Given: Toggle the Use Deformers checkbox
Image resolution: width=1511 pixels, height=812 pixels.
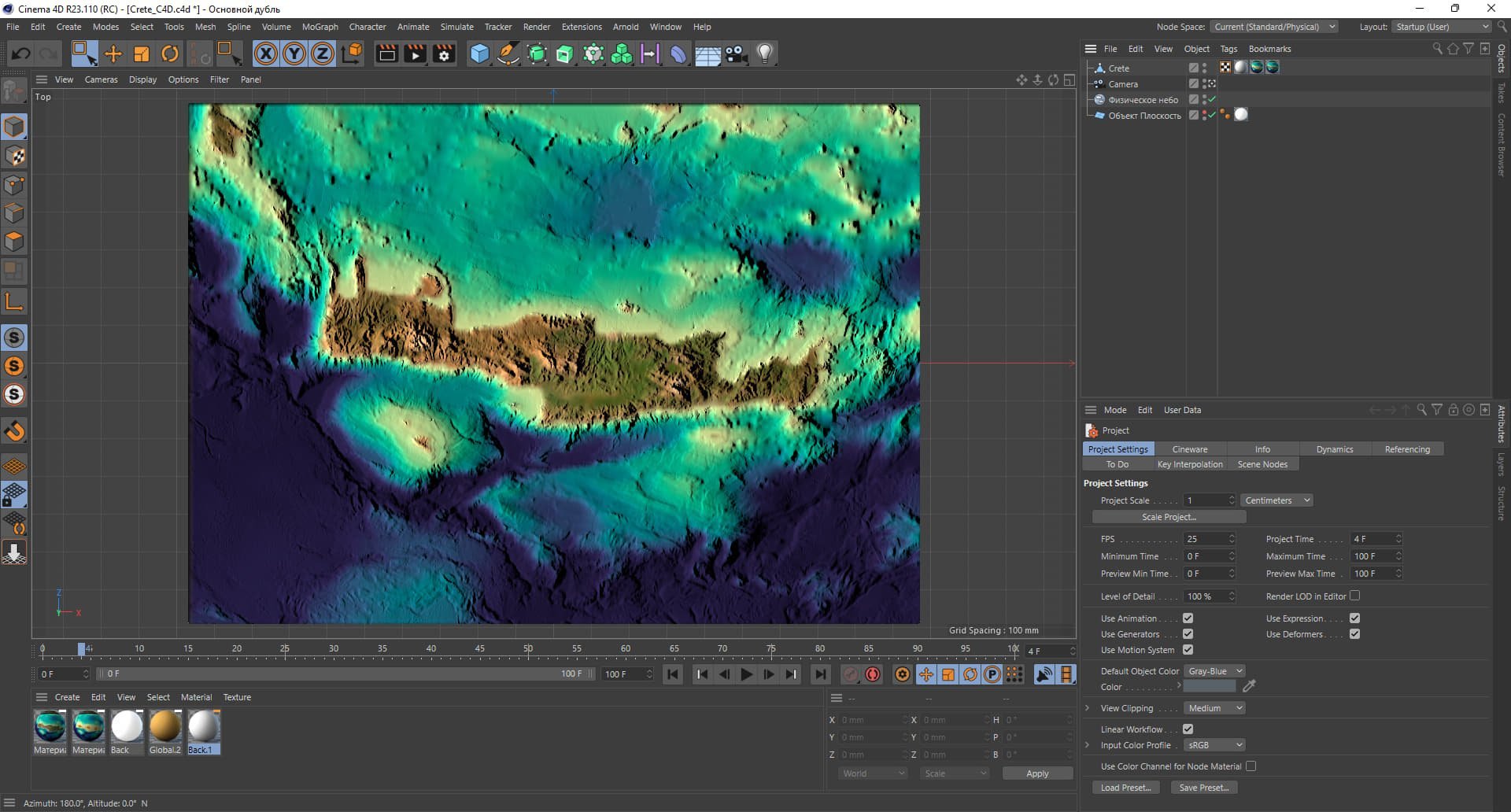Looking at the screenshot, I should pyautogui.click(x=1354, y=634).
